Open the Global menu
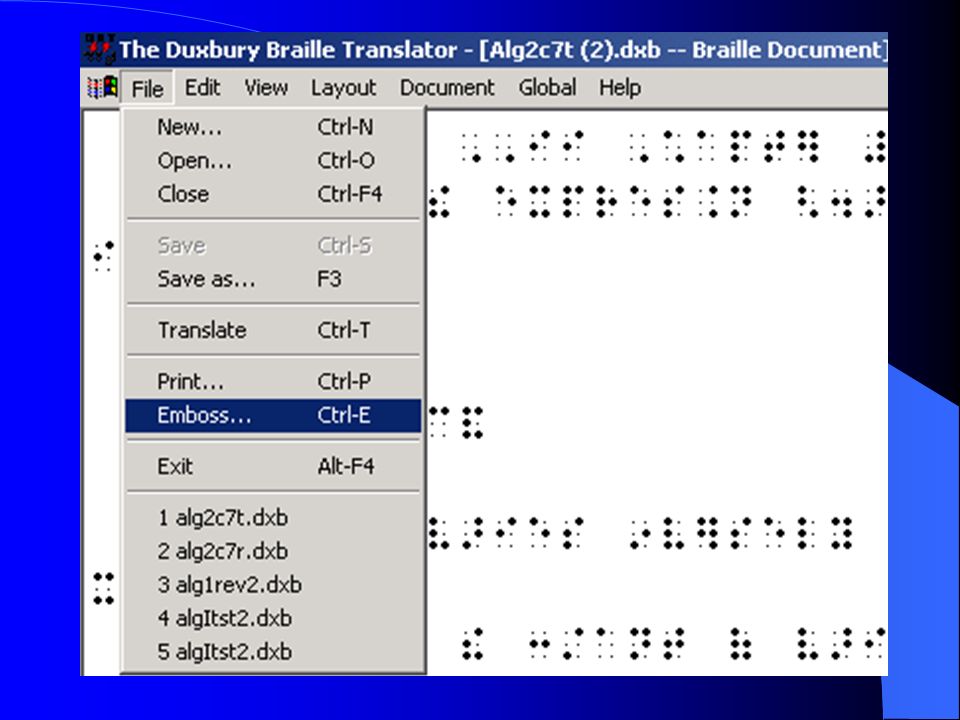The image size is (960, 720). 547,88
